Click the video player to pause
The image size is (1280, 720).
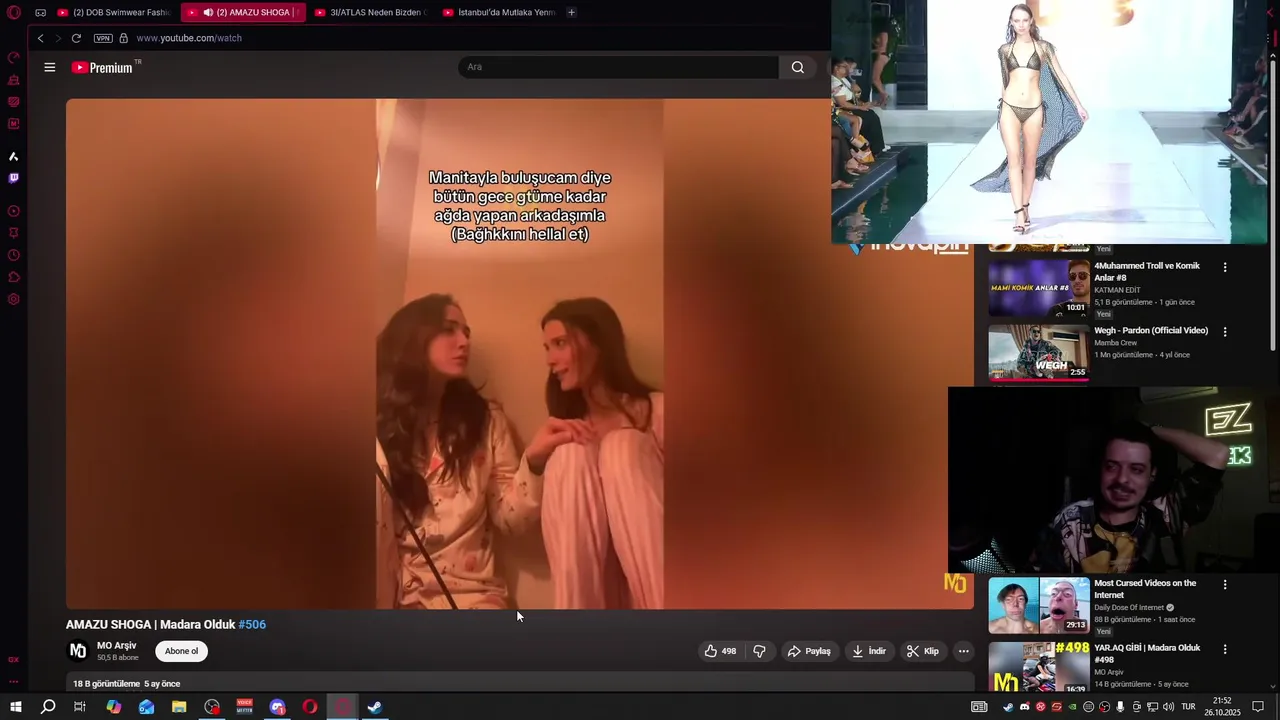tap(519, 353)
